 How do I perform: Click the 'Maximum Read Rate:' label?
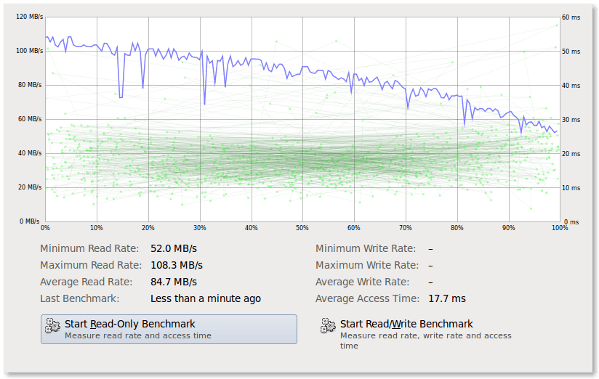pos(91,265)
